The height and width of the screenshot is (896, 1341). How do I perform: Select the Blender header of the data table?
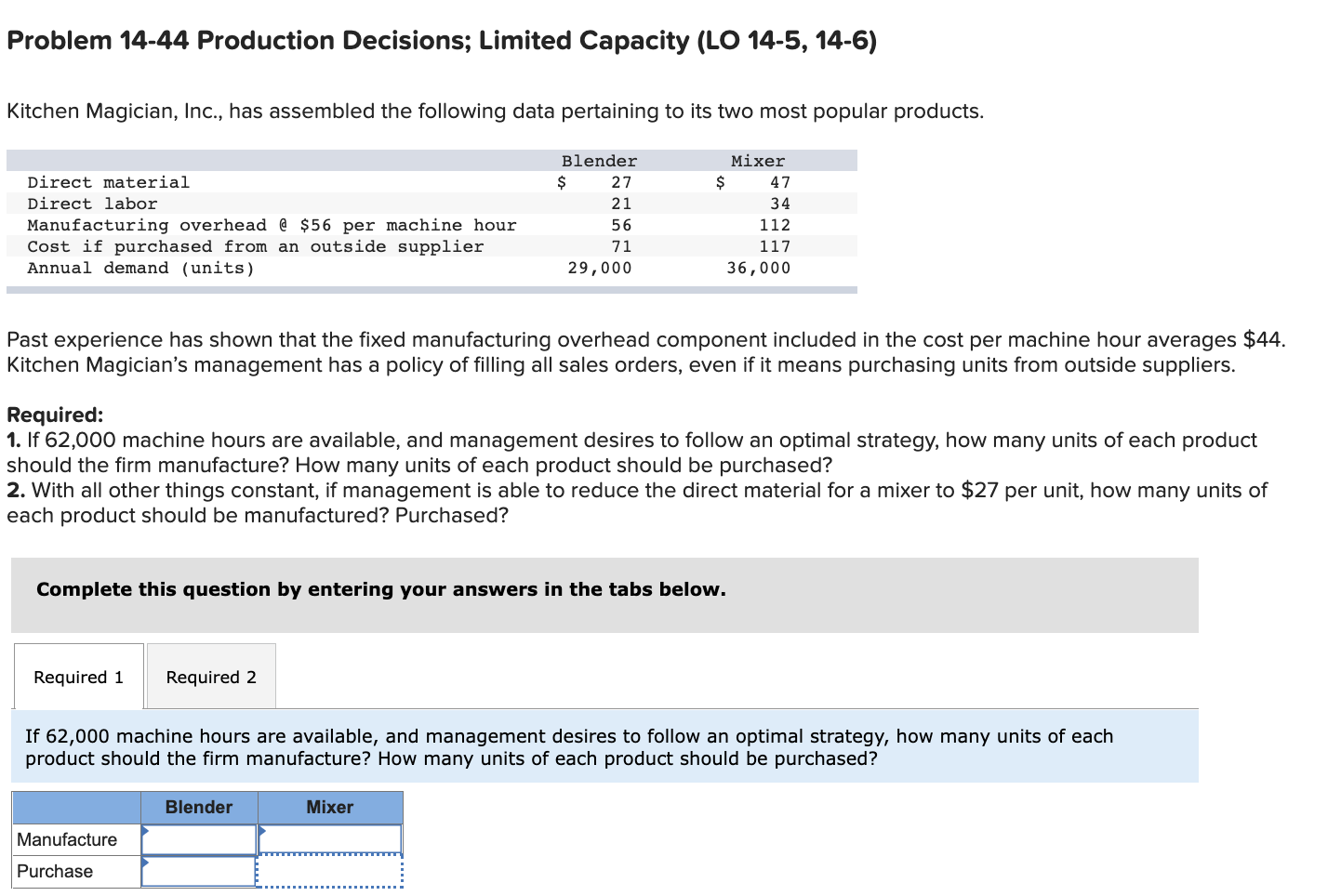pyautogui.click(x=599, y=160)
